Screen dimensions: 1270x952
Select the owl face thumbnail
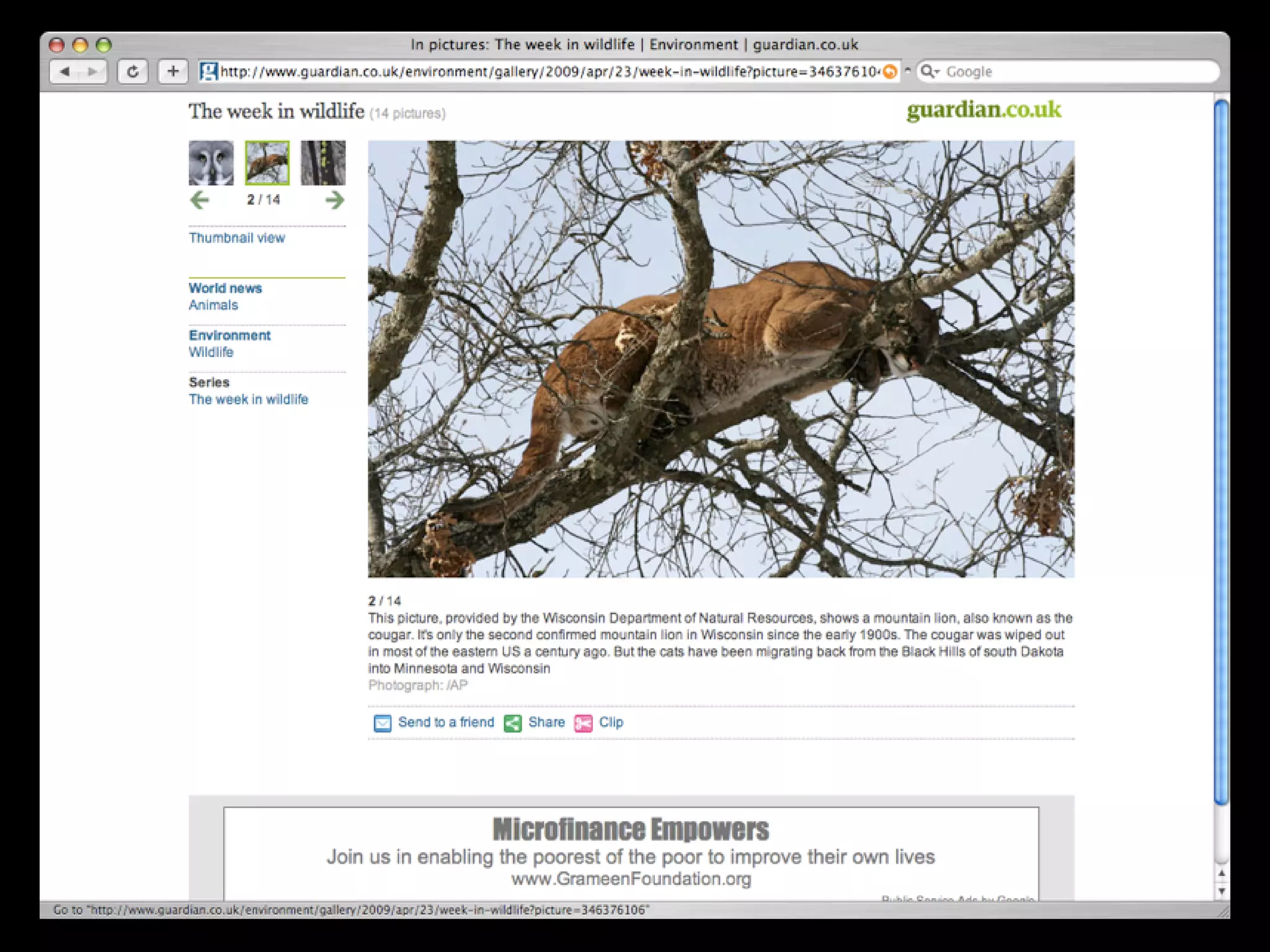click(x=211, y=163)
